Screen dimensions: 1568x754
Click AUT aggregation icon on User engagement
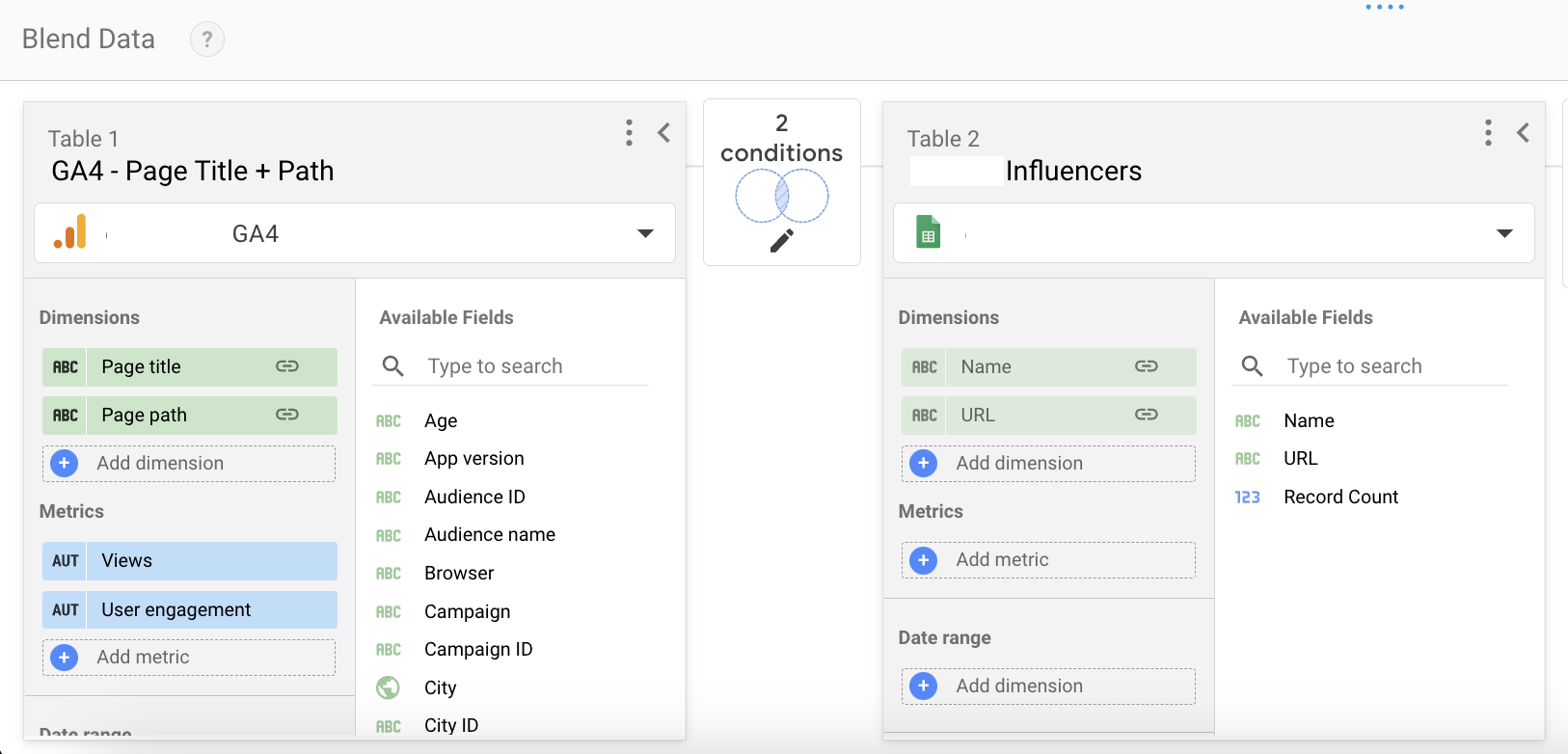point(65,610)
